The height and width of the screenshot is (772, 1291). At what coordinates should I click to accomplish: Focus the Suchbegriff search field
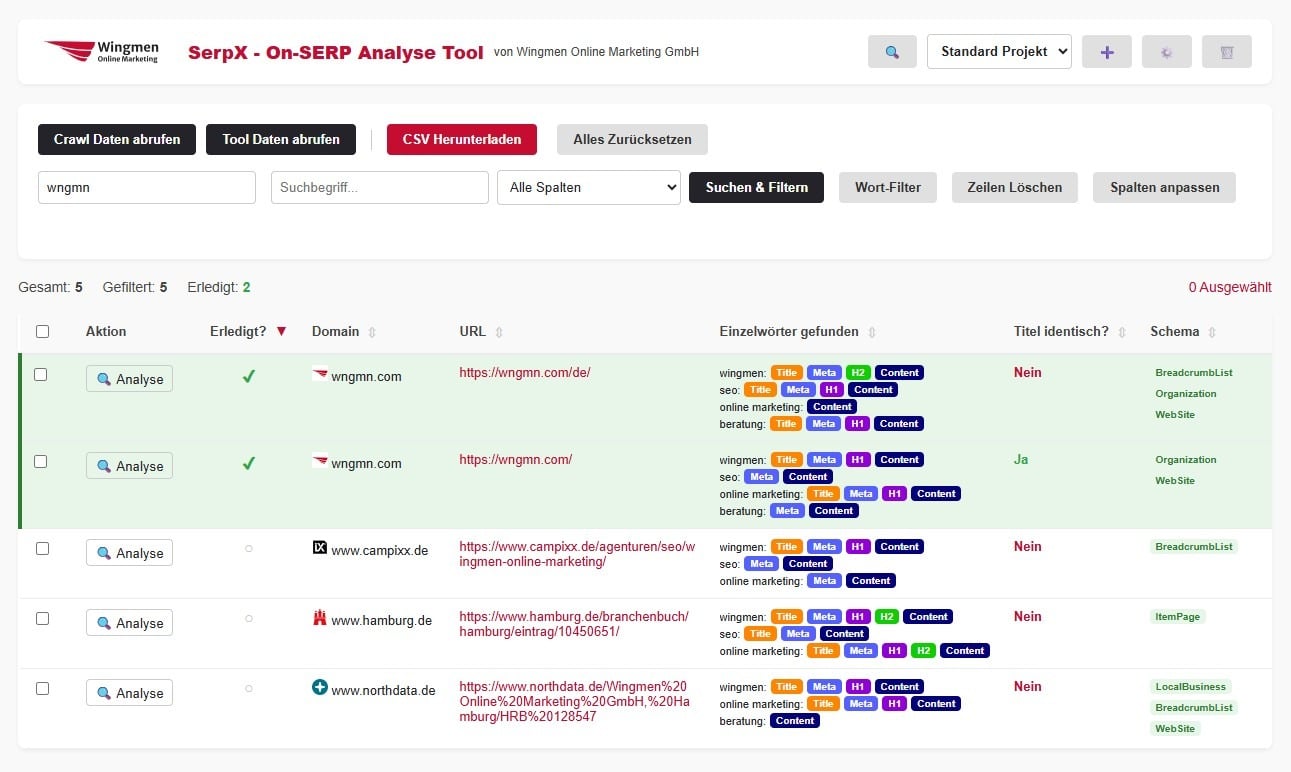(380, 187)
